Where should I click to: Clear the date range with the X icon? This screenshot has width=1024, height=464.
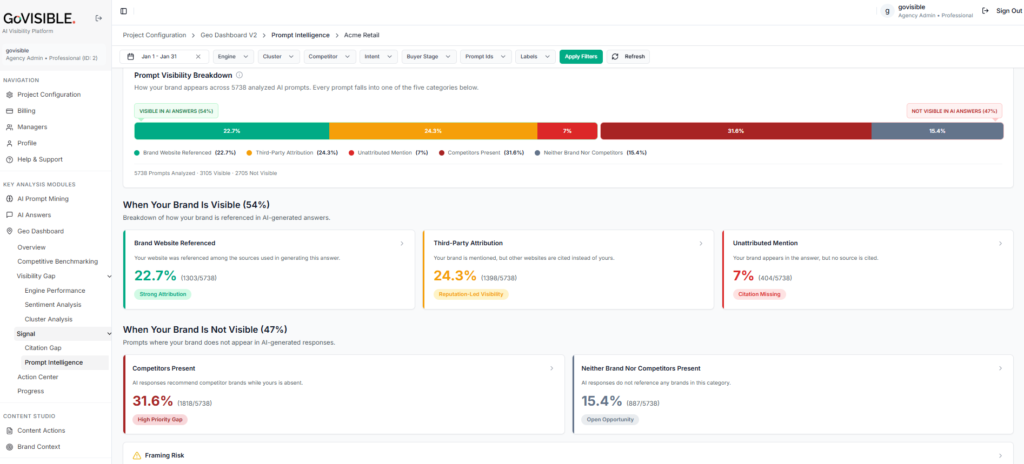tap(198, 57)
